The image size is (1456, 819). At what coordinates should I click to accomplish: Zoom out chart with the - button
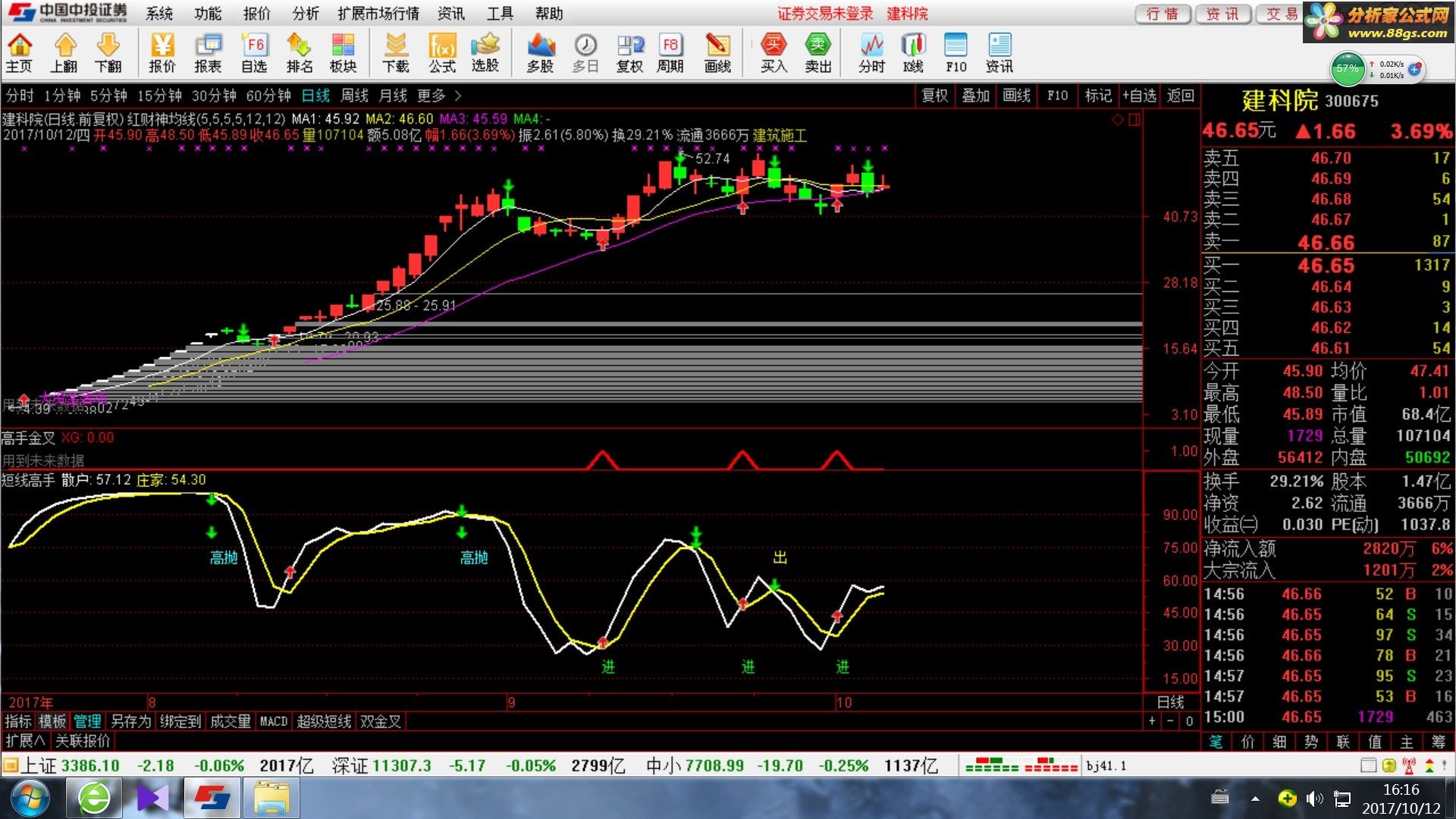pos(1170,721)
